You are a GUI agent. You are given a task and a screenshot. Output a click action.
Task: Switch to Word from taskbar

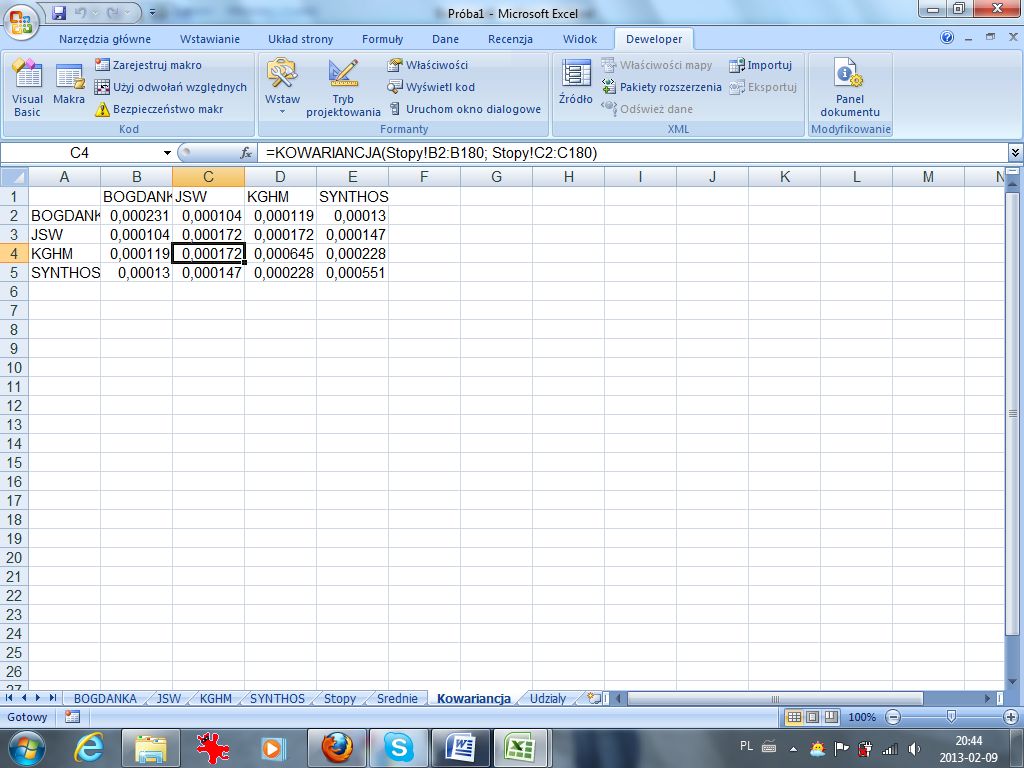pos(460,748)
